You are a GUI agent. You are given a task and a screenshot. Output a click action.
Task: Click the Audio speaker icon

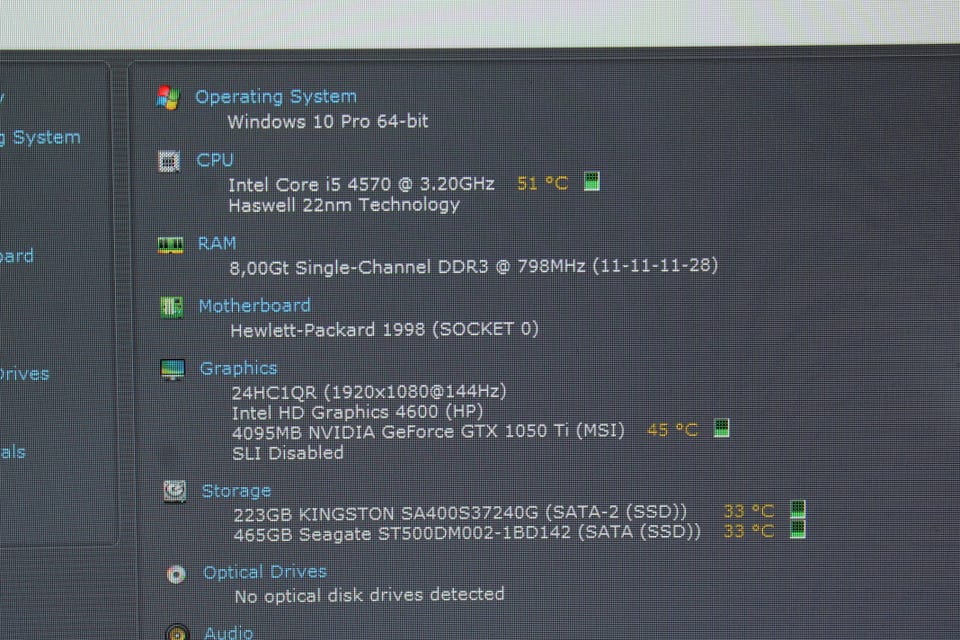tap(177, 632)
